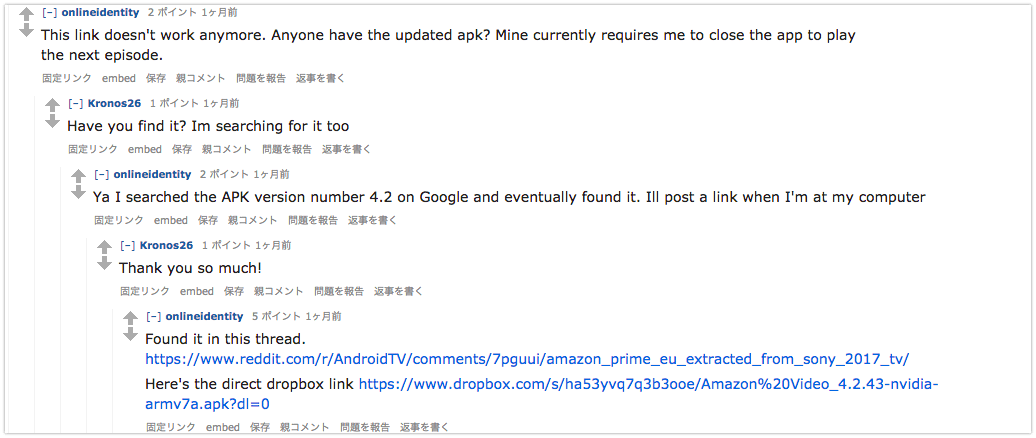Open the direct Dropbox APK link
1036x438 pixels.
click(x=648, y=384)
